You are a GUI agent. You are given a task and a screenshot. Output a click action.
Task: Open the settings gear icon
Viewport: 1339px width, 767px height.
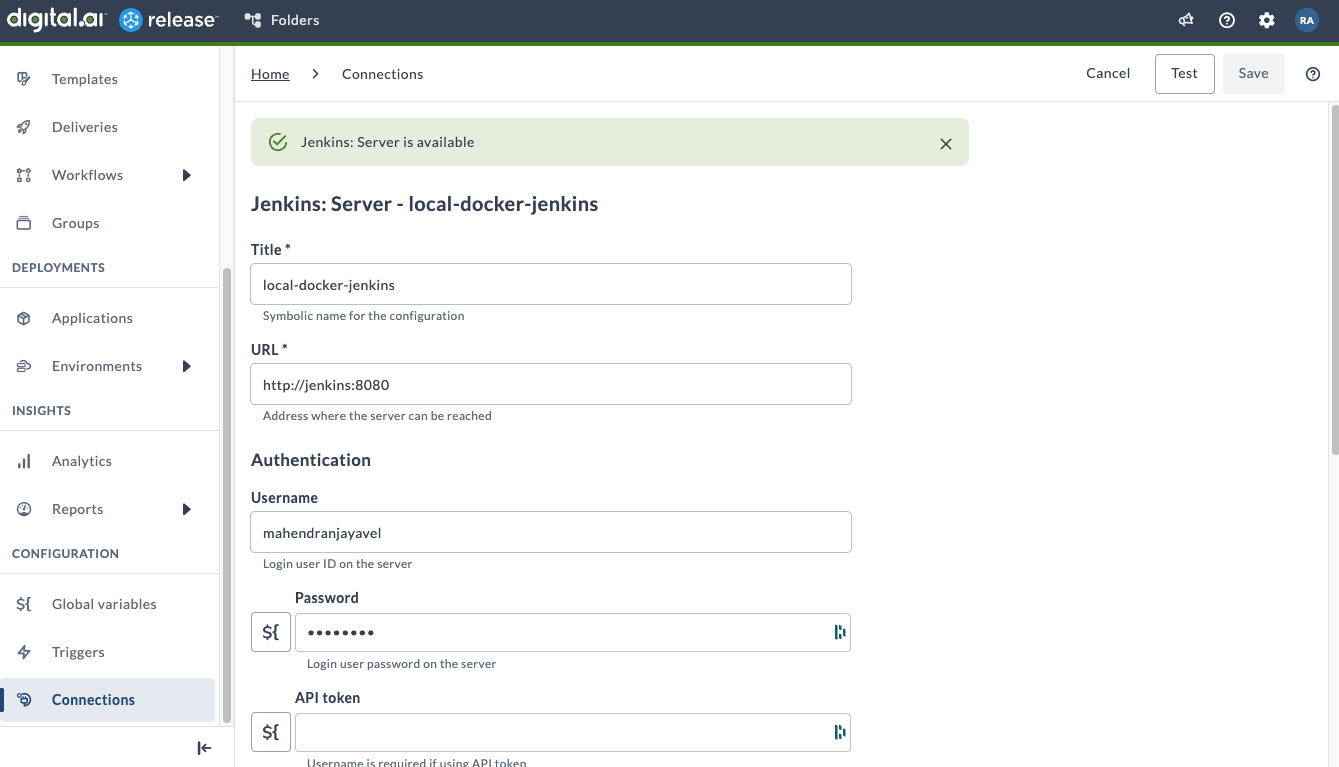coord(1267,20)
